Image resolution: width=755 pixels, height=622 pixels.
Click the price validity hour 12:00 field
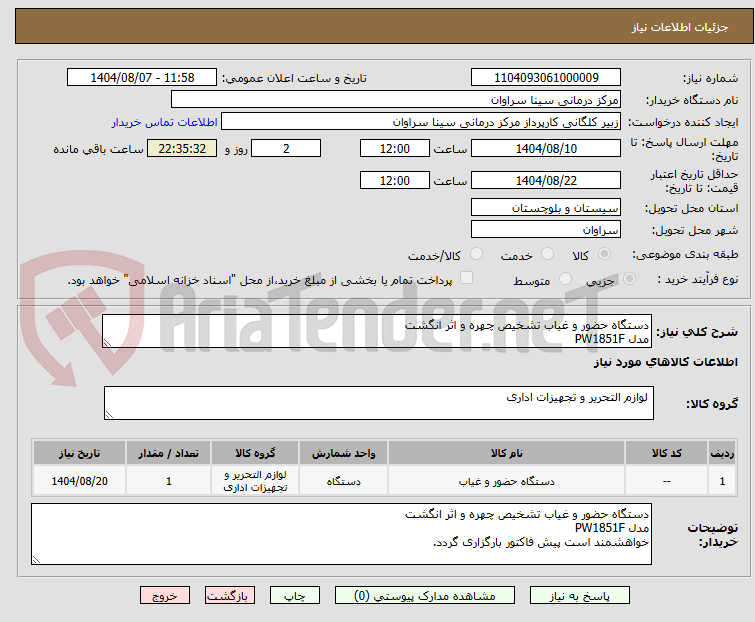[x=394, y=181]
